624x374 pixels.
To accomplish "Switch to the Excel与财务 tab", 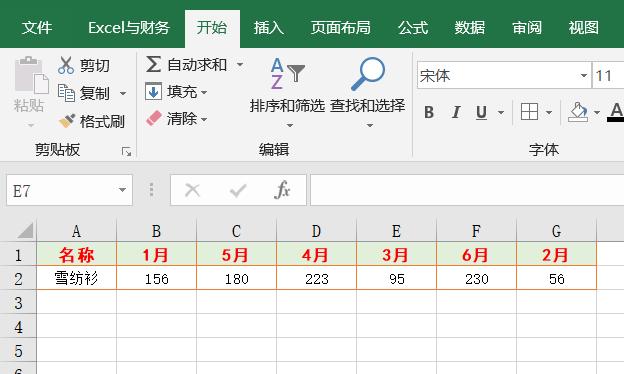I will click(x=129, y=27).
